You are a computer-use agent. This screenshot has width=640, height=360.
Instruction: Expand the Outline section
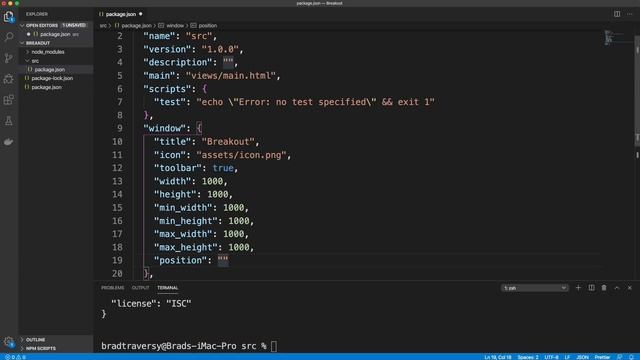pos(35,340)
